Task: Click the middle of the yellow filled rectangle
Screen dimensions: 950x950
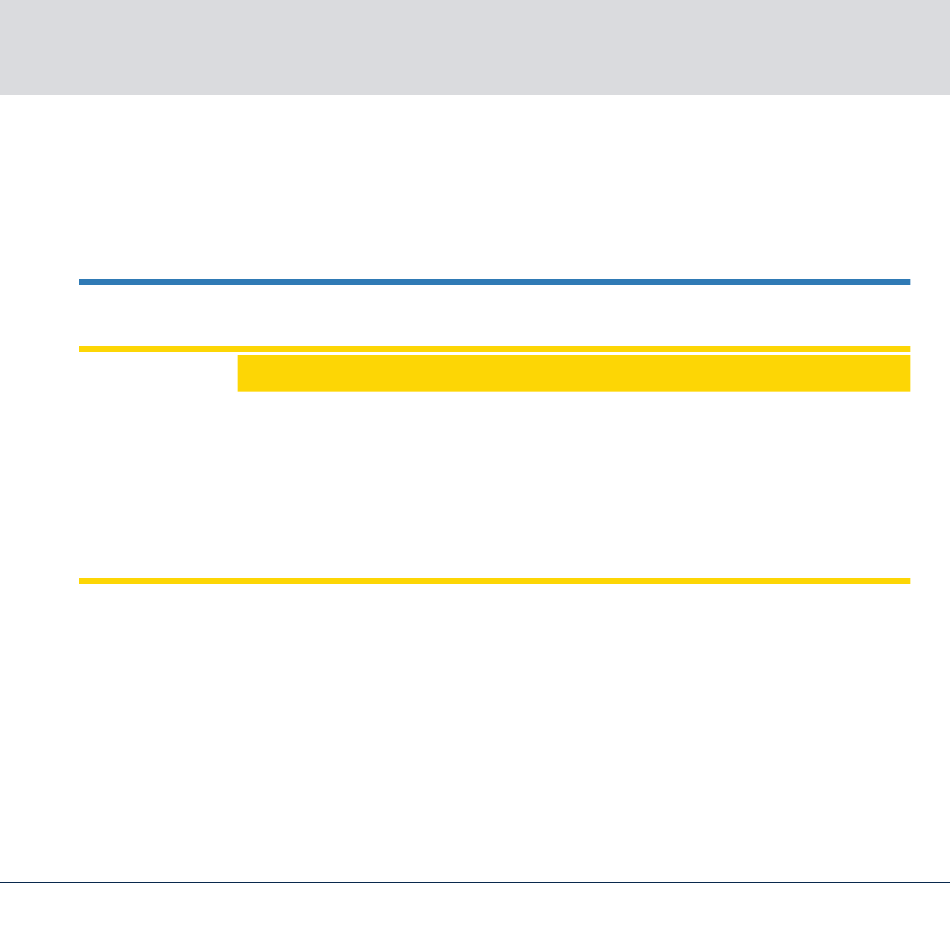Action: coord(573,373)
